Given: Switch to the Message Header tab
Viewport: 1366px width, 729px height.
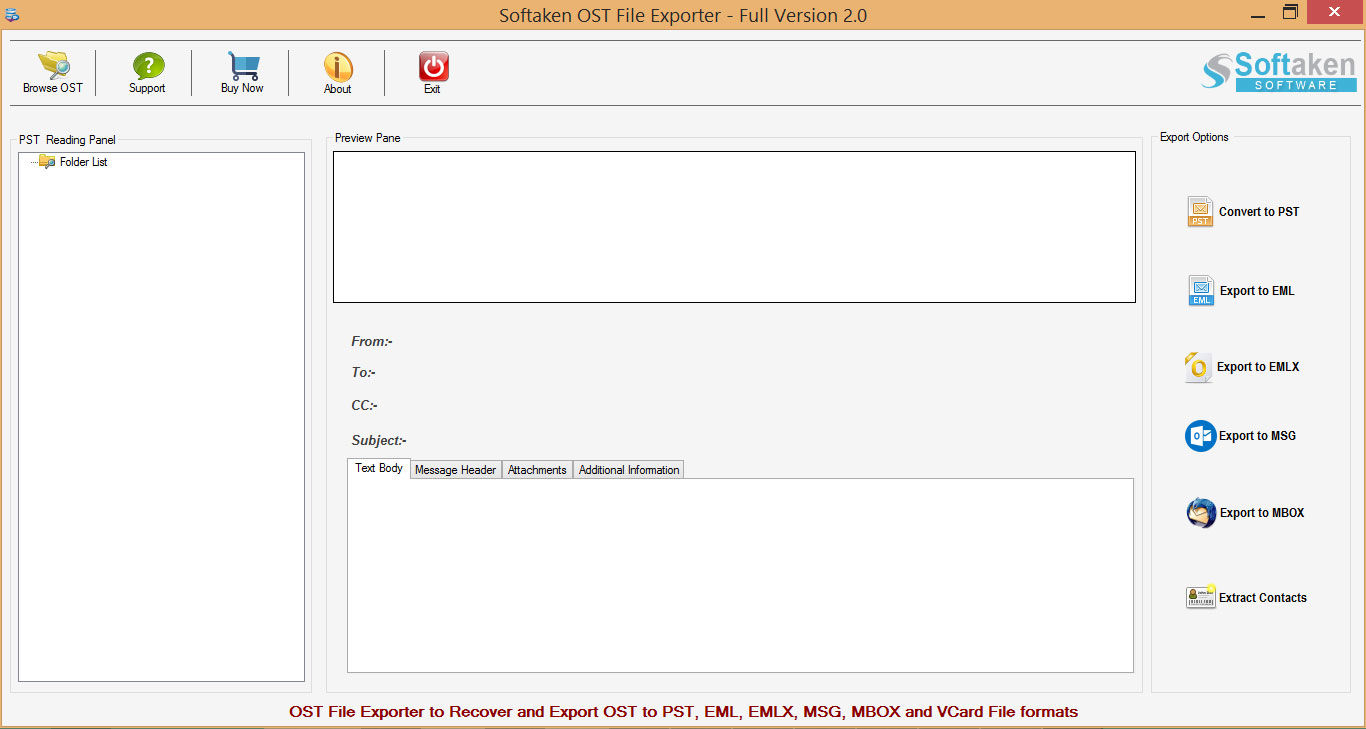Looking at the screenshot, I should [x=456, y=470].
